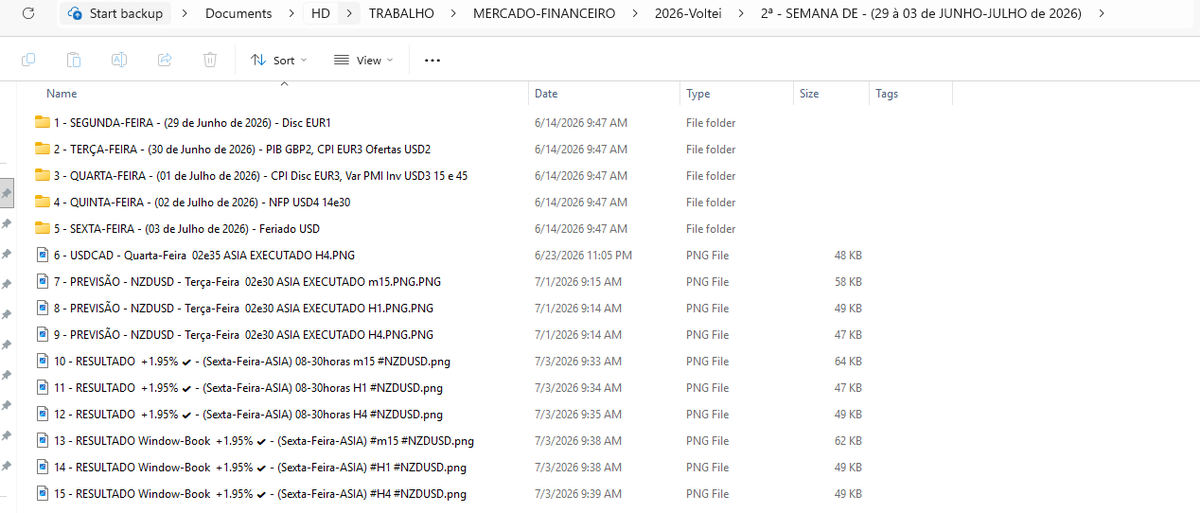Select '5 - SEXTA-FEIRA' Feriado USD name

[187, 229]
